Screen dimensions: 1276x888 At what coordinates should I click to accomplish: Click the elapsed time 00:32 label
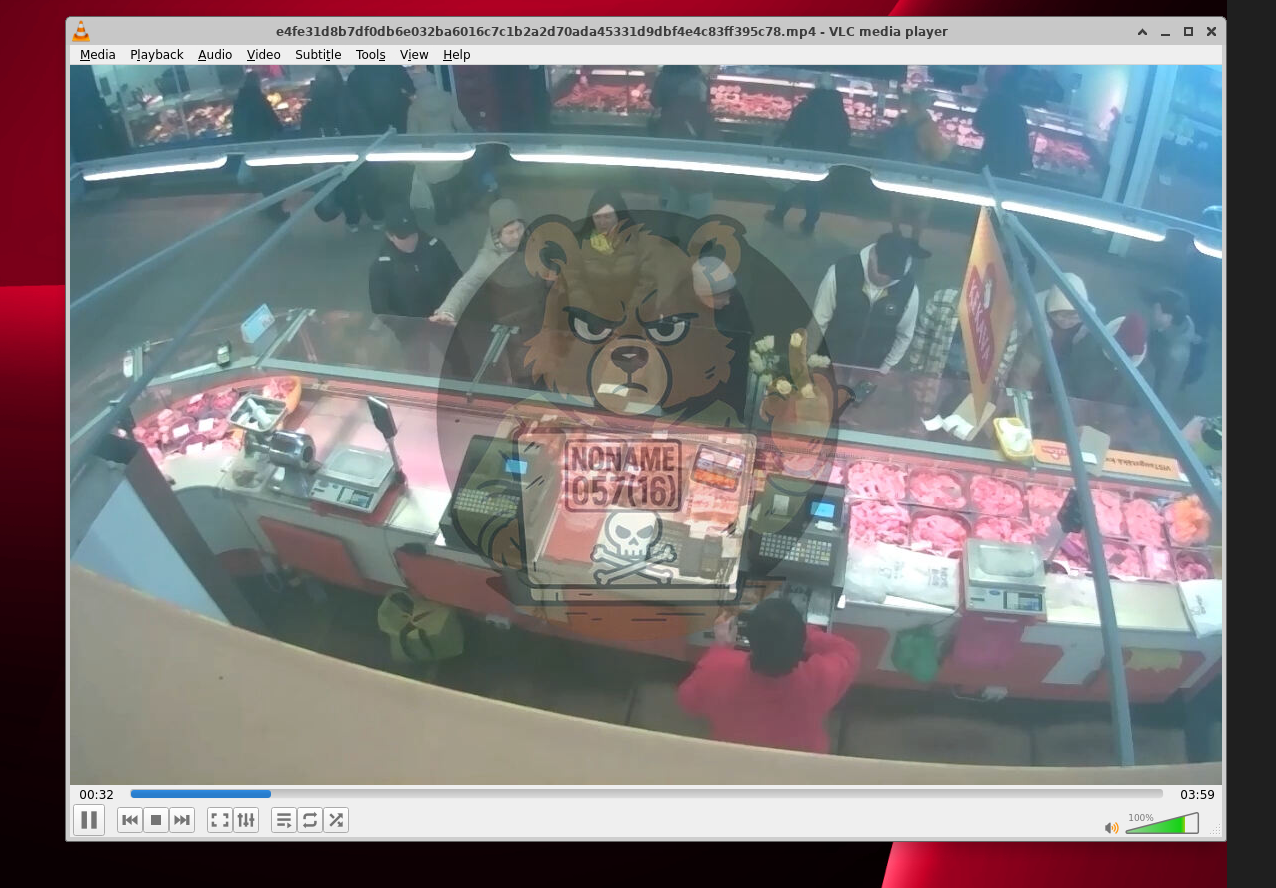(x=96, y=795)
